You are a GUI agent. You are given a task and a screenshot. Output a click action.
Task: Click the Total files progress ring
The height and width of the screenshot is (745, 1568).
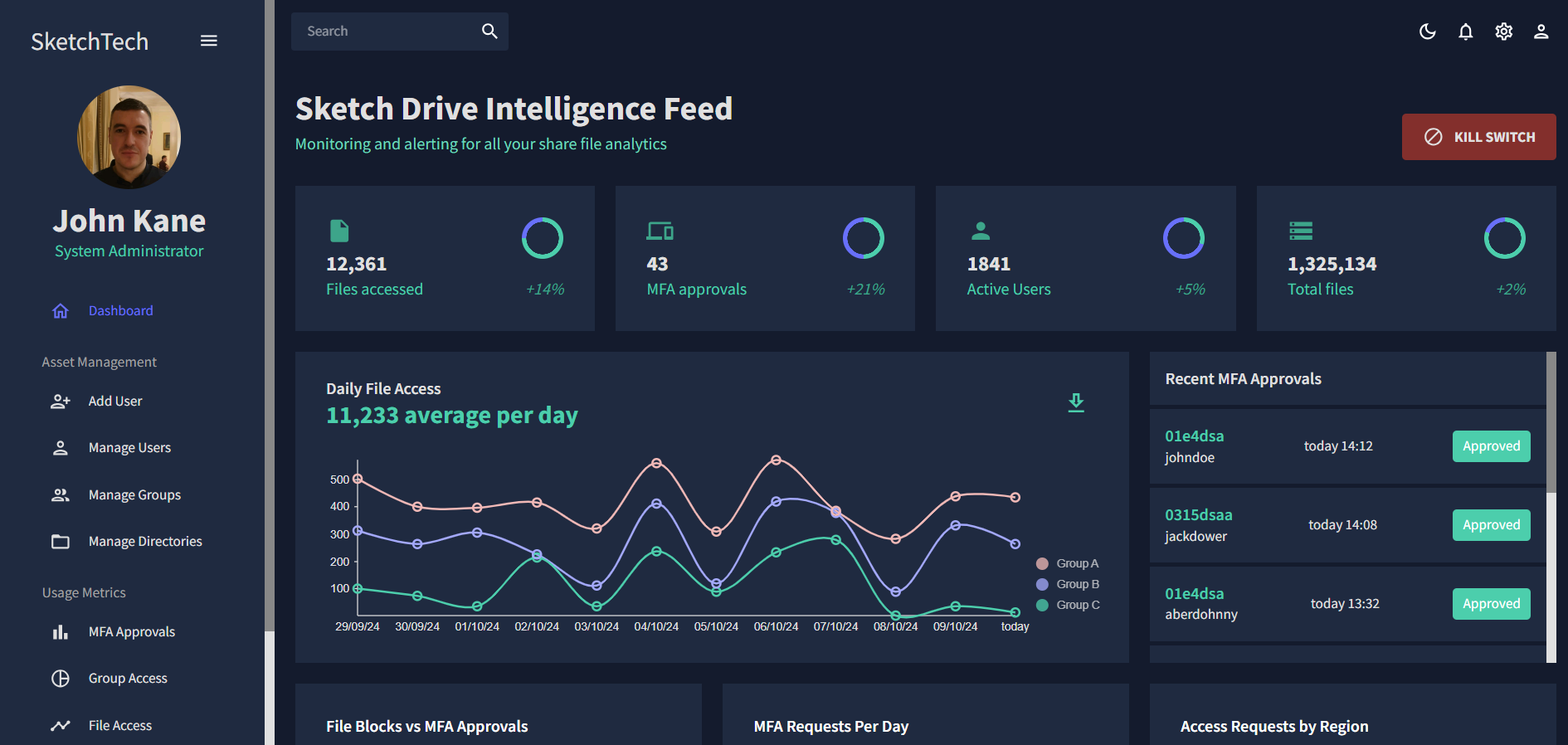point(1505,239)
